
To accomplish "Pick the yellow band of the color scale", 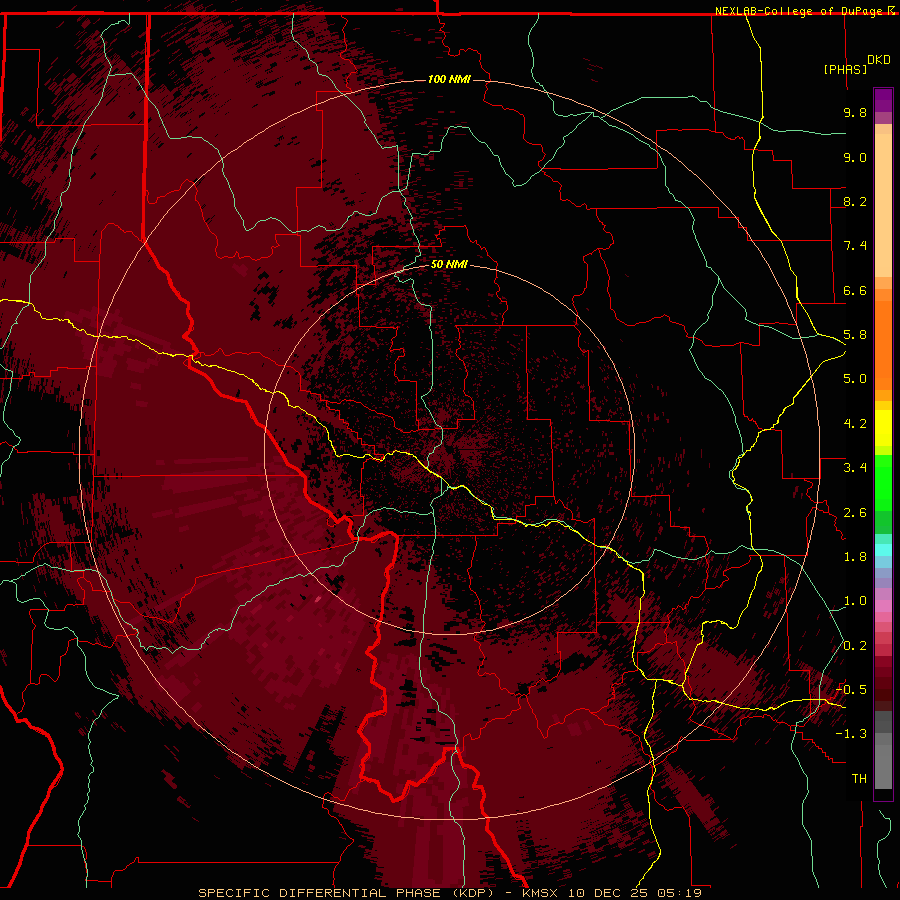I will (x=883, y=428).
